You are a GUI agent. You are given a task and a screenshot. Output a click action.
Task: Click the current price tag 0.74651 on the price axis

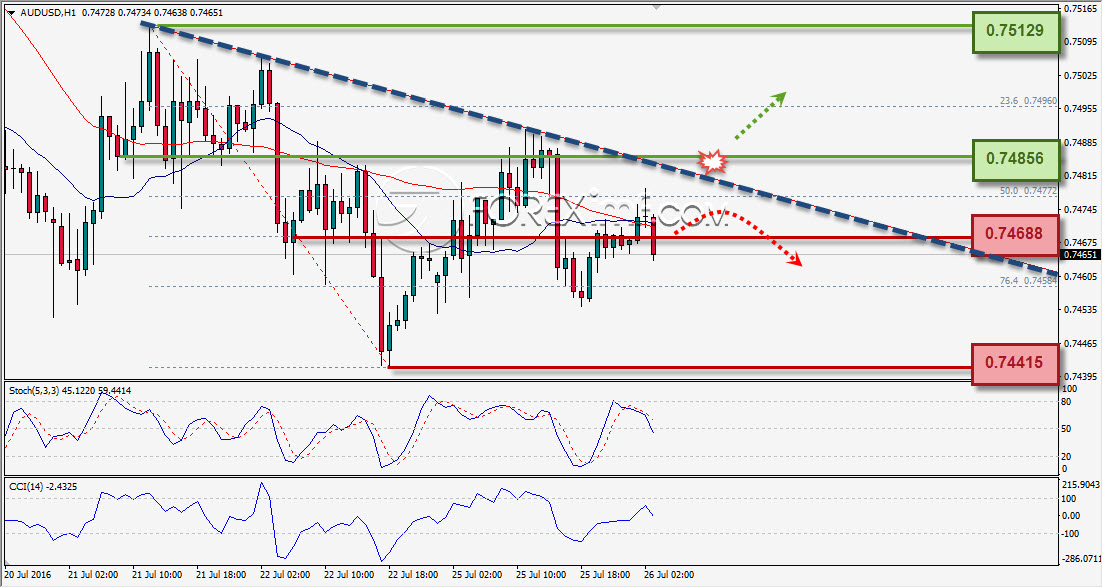point(1080,255)
